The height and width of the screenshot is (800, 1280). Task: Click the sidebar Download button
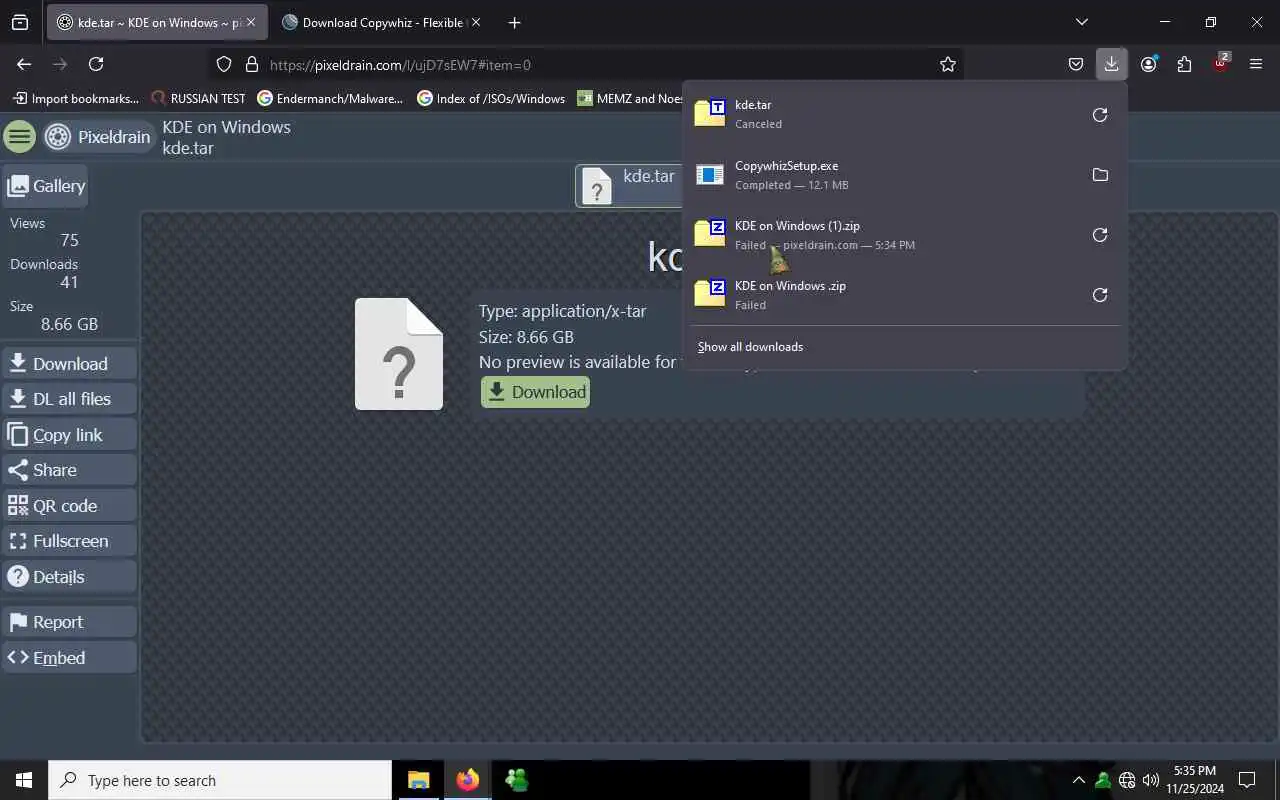tap(69, 364)
